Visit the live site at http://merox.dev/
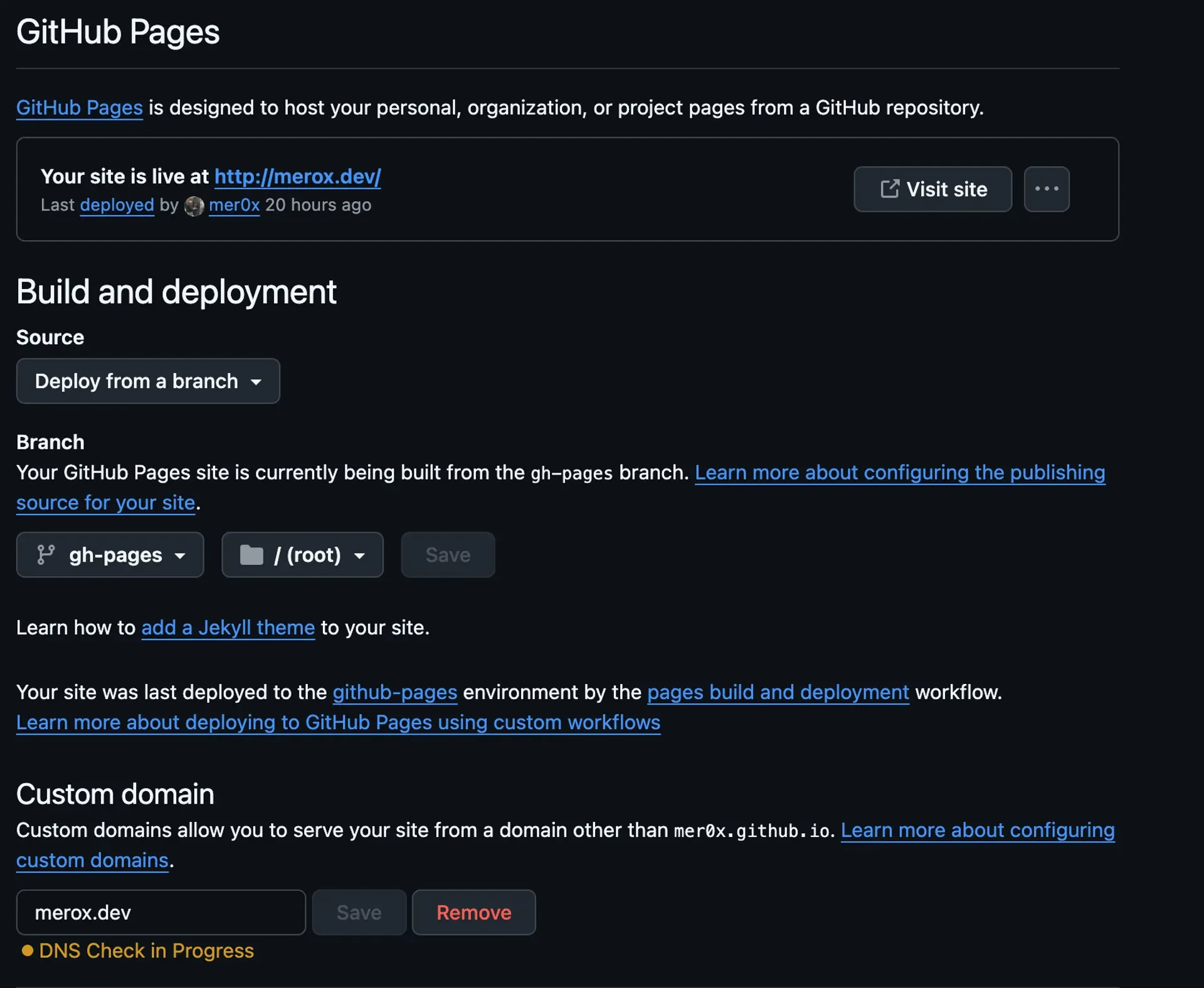Image resolution: width=1204 pixels, height=988 pixels. point(297,176)
